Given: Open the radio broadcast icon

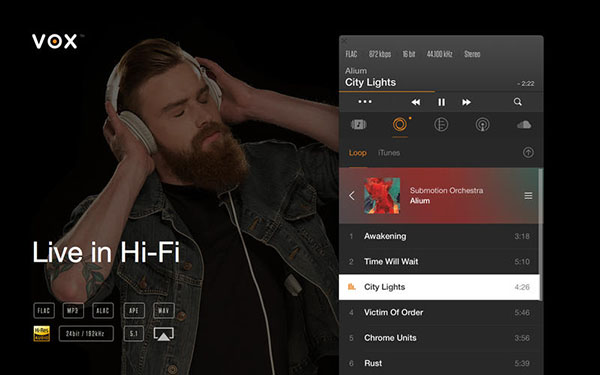Looking at the screenshot, I should (x=482, y=125).
